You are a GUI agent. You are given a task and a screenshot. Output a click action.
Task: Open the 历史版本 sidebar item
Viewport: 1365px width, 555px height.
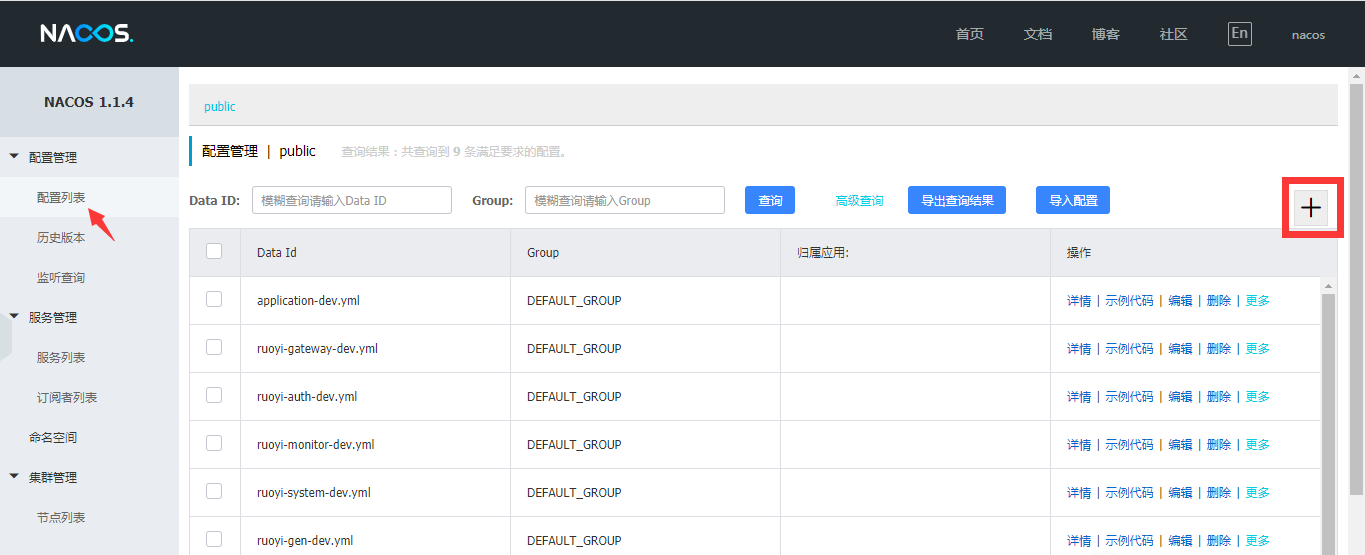[61, 238]
